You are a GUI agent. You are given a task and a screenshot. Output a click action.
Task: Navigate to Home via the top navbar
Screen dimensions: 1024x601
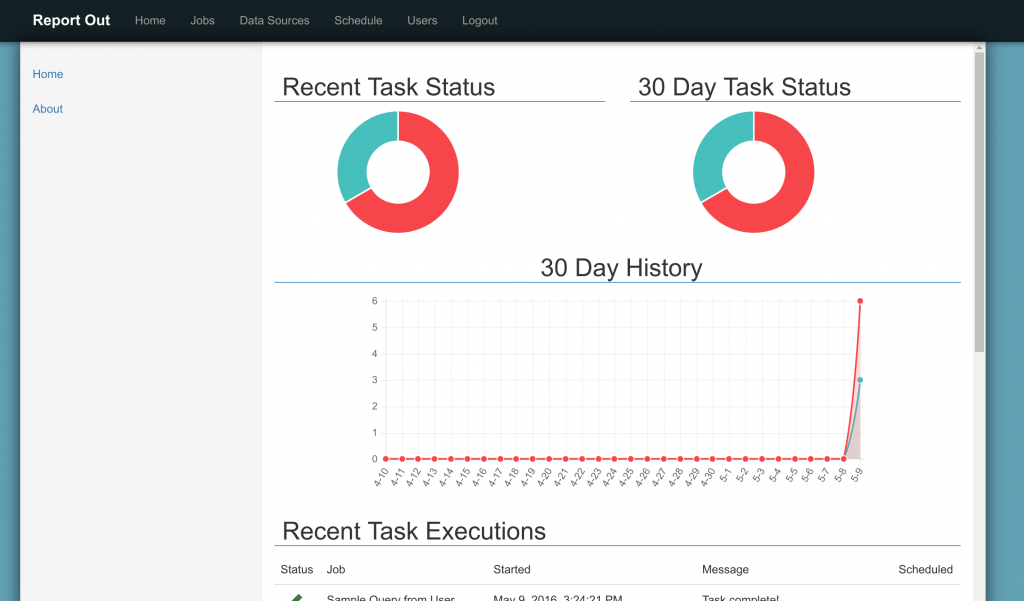pyautogui.click(x=150, y=20)
